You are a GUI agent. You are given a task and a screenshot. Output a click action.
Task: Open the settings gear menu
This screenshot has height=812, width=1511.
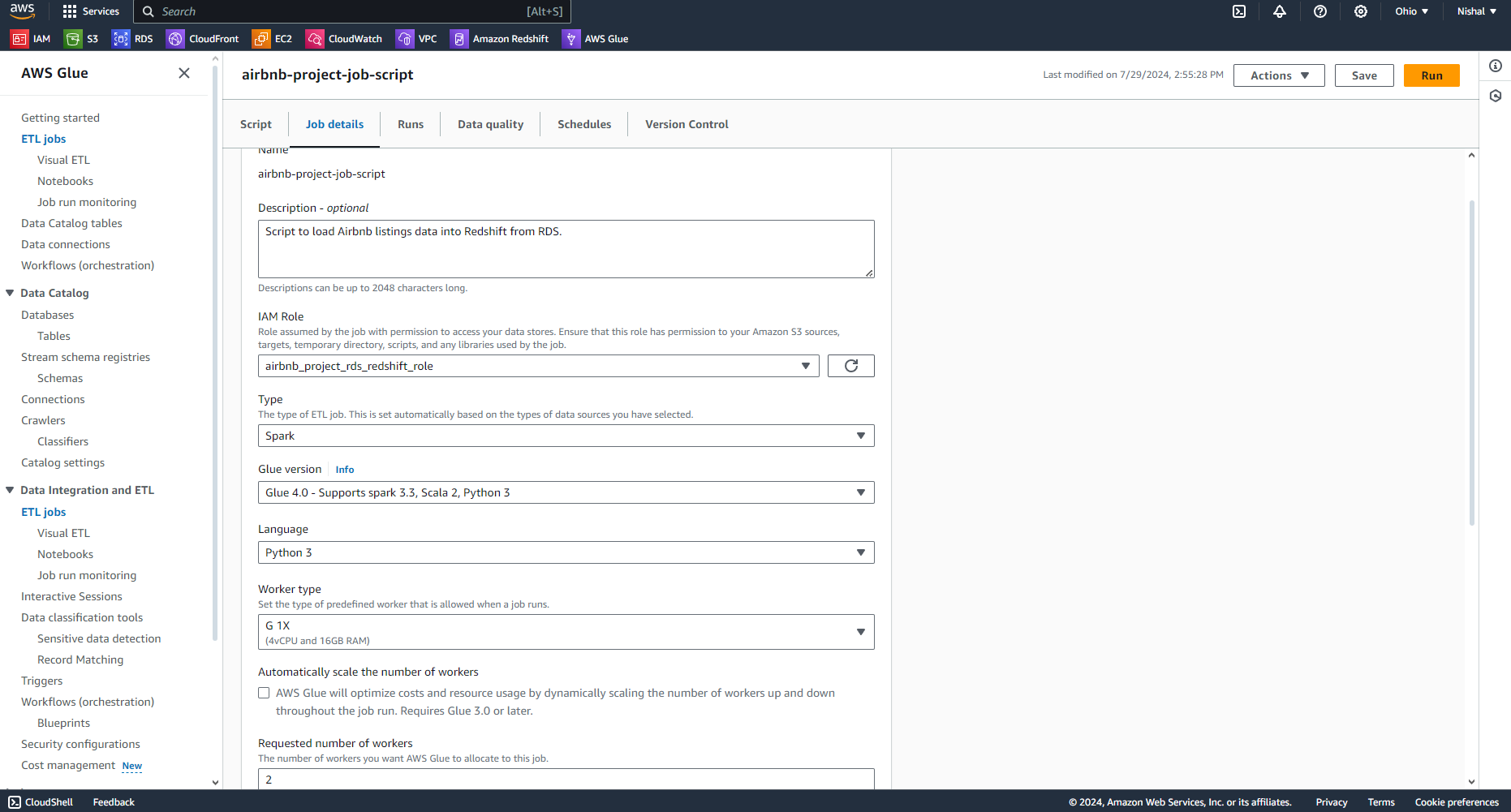pos(1361,11)
